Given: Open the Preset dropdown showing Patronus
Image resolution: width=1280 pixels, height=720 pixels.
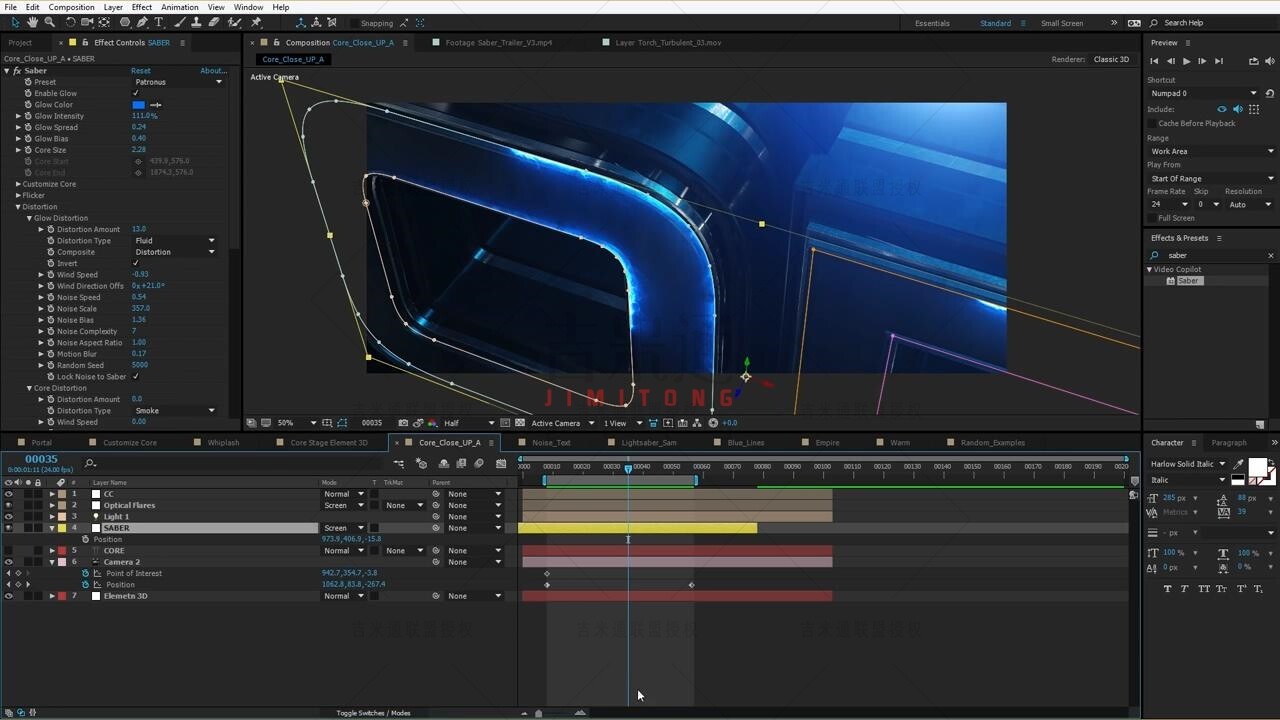Looking at the screenshot, I should [178, 82].
